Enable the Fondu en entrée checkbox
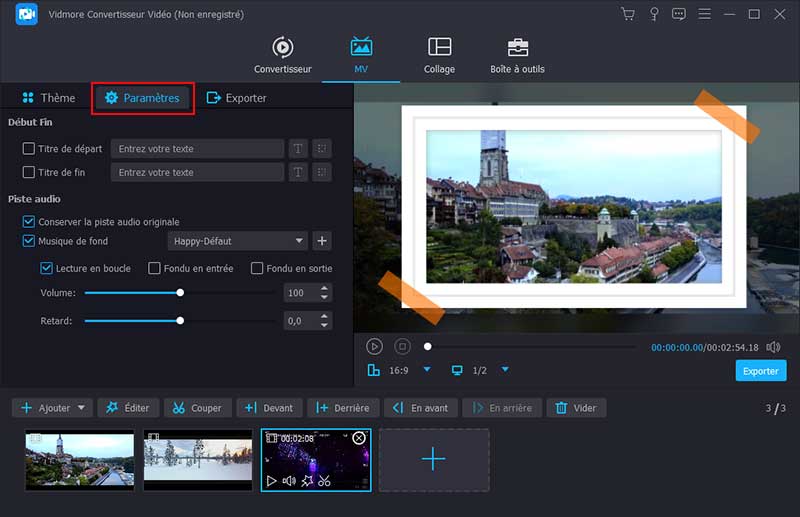This screenshot has width=800, height=517. click(x=154, y=268)
